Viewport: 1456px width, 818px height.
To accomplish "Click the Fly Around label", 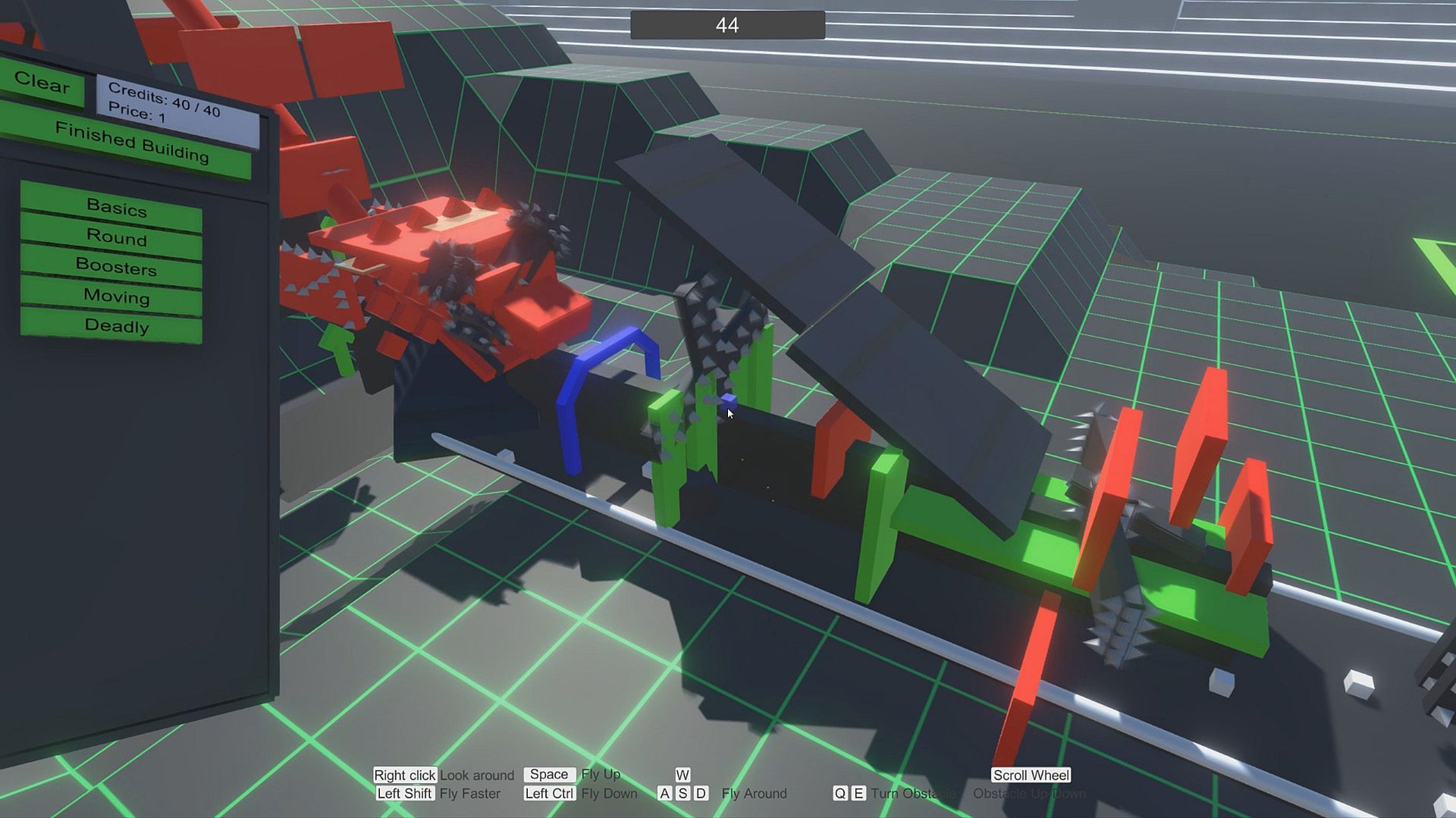I will coord(755,793).
